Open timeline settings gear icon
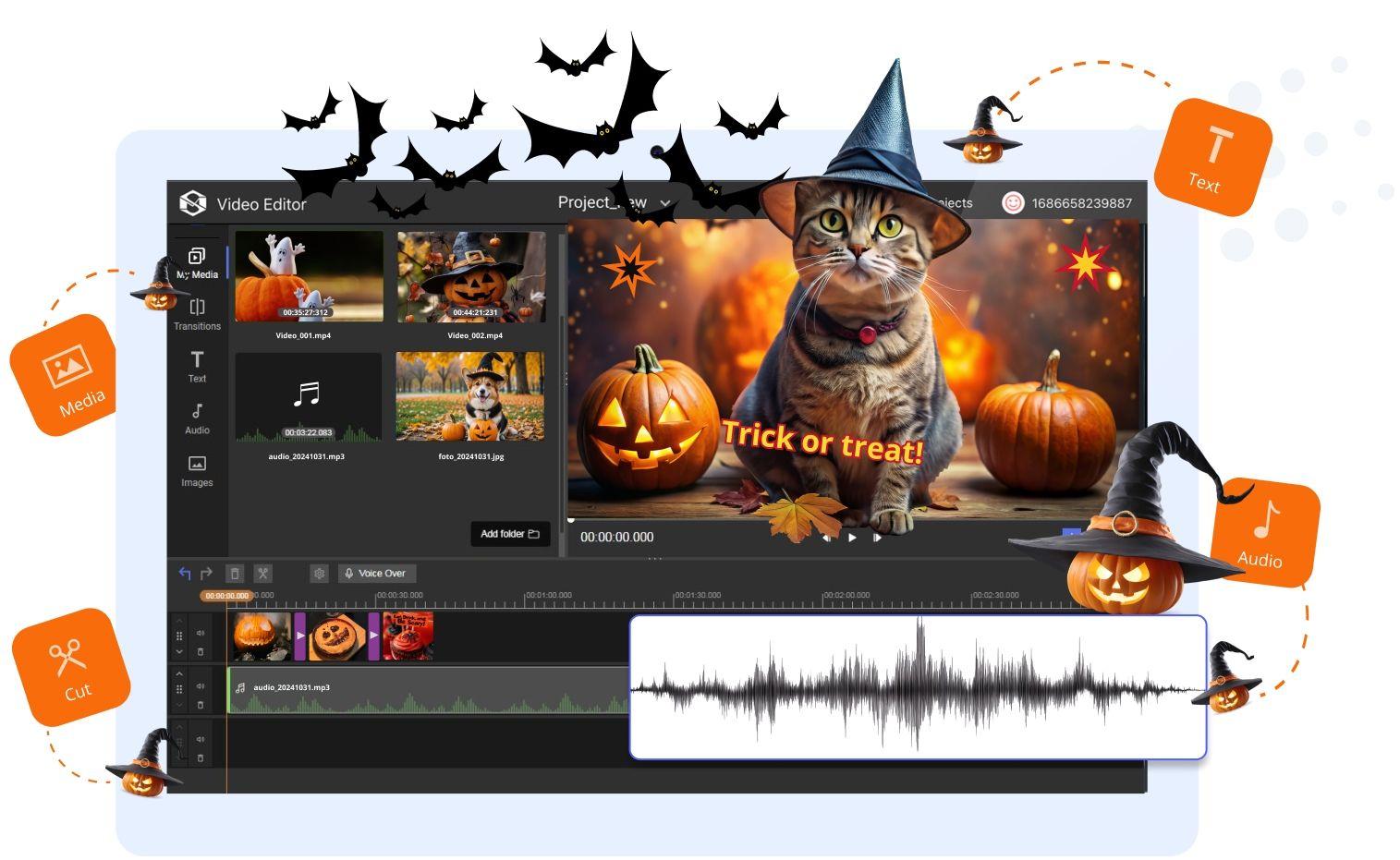 319,574
